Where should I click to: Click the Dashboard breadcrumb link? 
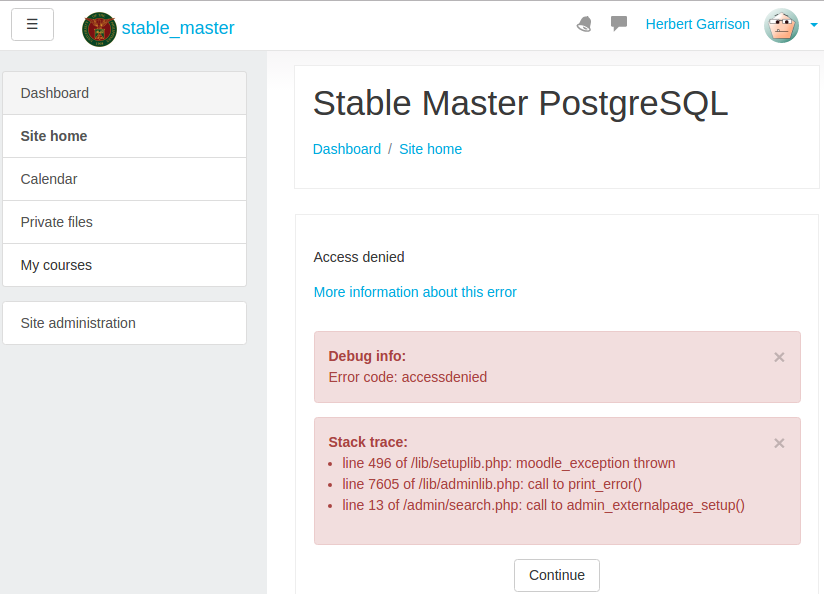click(x=347, y=149)
